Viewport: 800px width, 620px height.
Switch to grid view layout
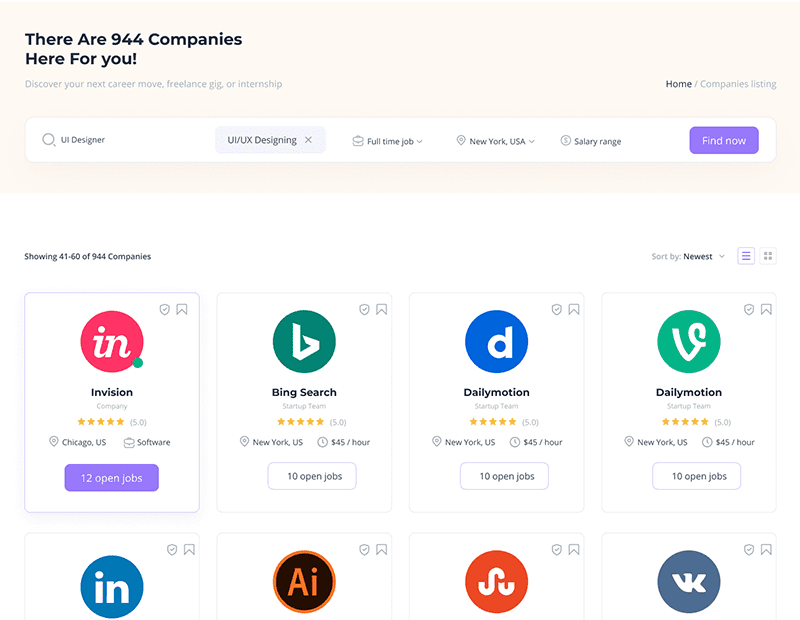[768, 256]
